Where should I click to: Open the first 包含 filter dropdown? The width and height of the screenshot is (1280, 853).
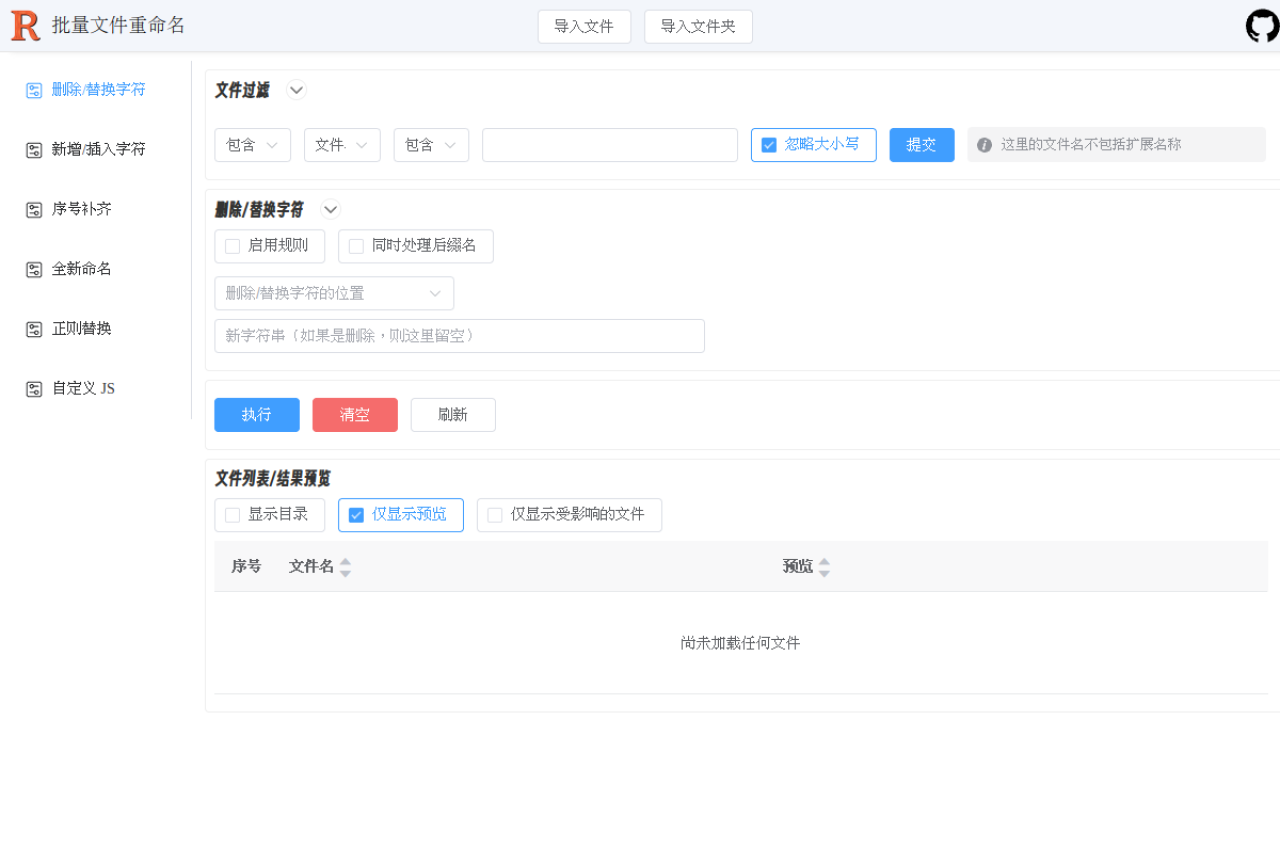pos(253,145)
